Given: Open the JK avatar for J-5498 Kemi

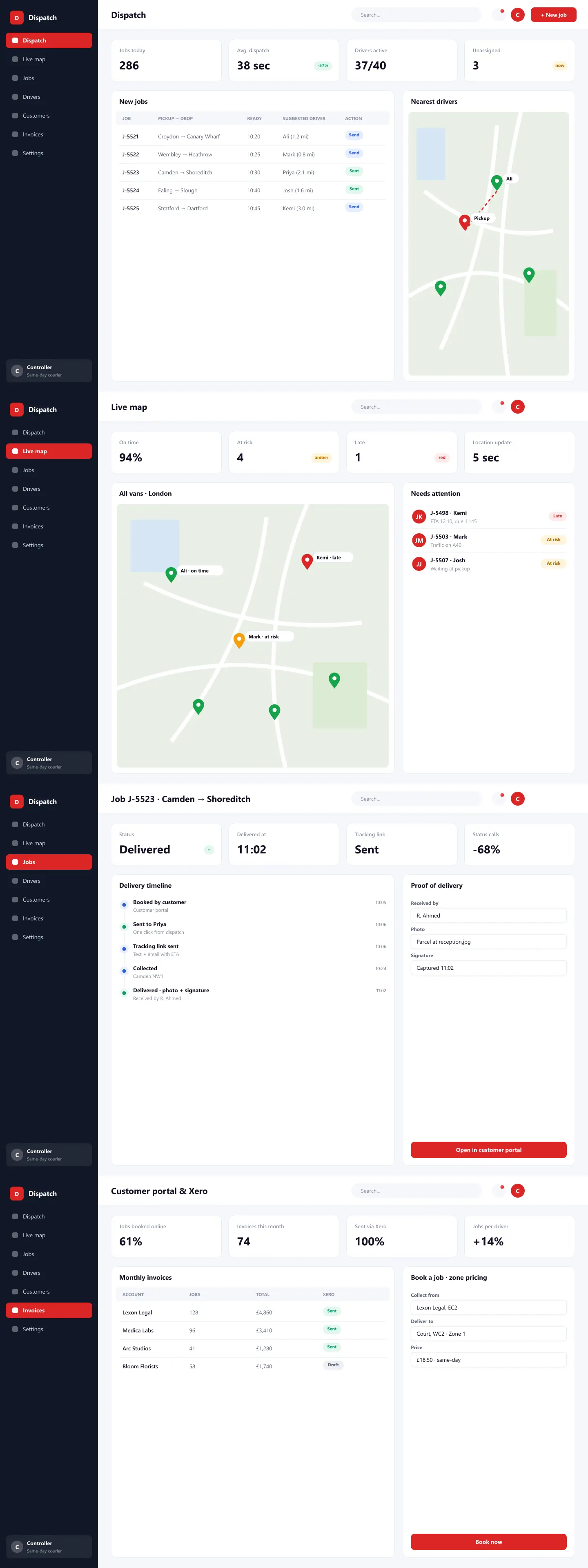Looking at the screenshot, I should point(419,517).
